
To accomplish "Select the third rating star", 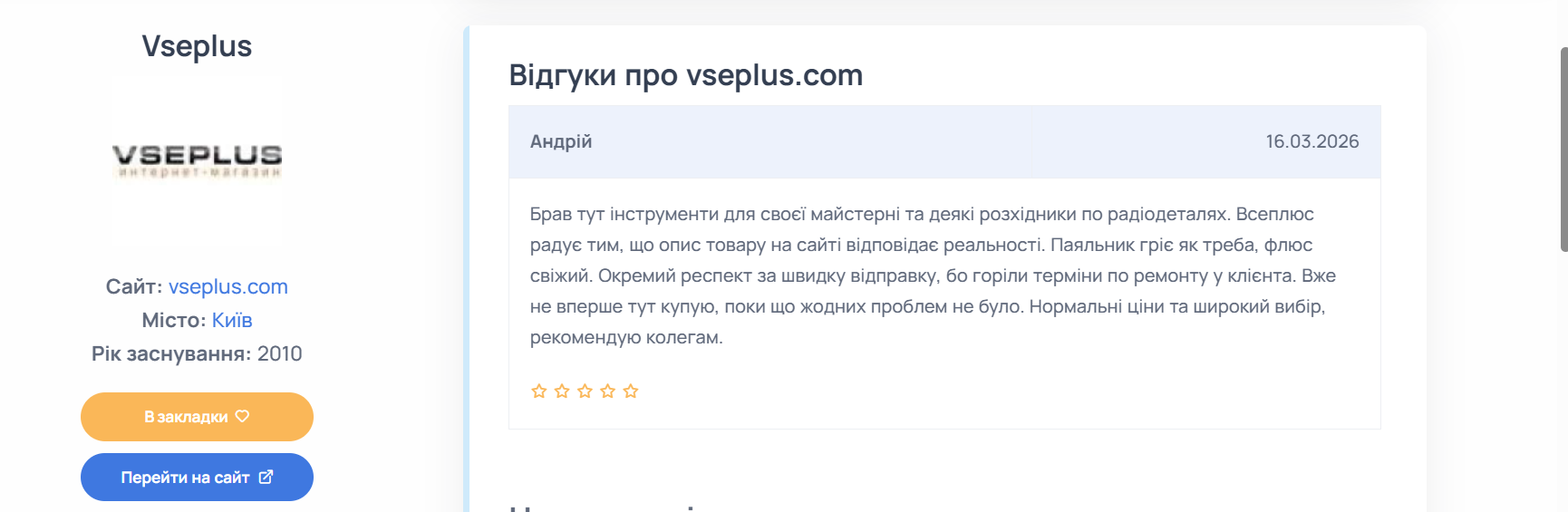I will pyautogui.click(x=585, y=391).
